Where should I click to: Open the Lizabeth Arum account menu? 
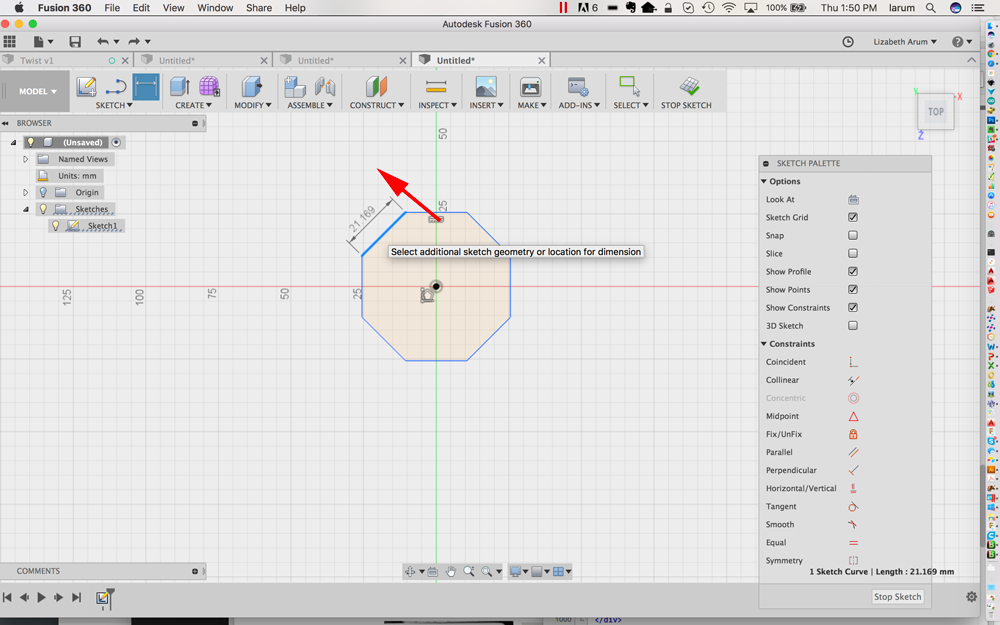pyautogui.click(x=905, y=41)
